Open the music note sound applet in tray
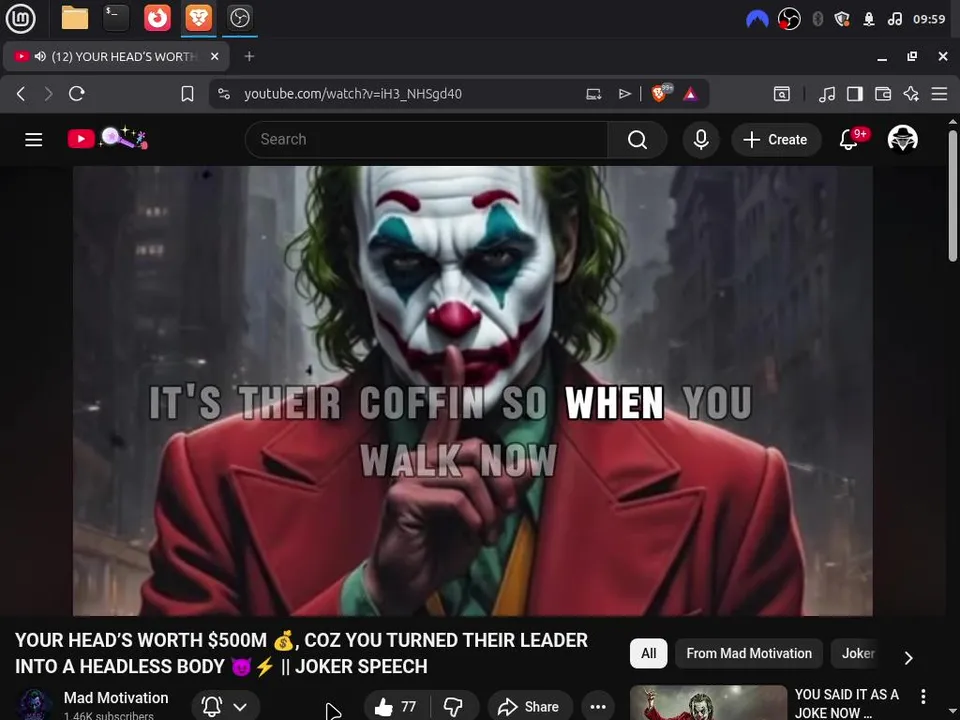The image size is (960, 720). coord(894,20)
